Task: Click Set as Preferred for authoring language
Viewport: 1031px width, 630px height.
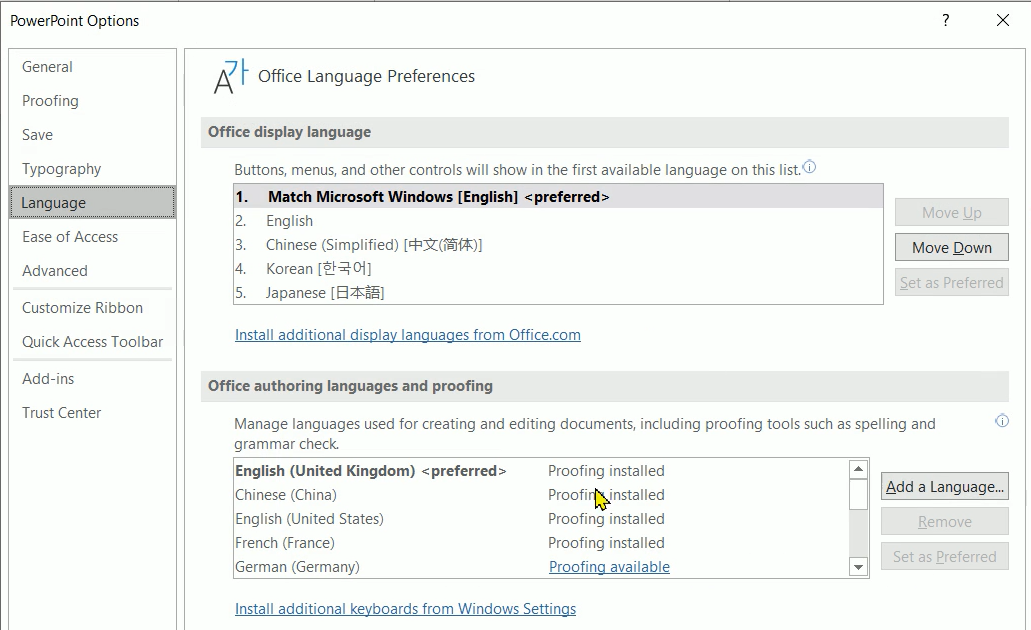Action: coord(945,557)
